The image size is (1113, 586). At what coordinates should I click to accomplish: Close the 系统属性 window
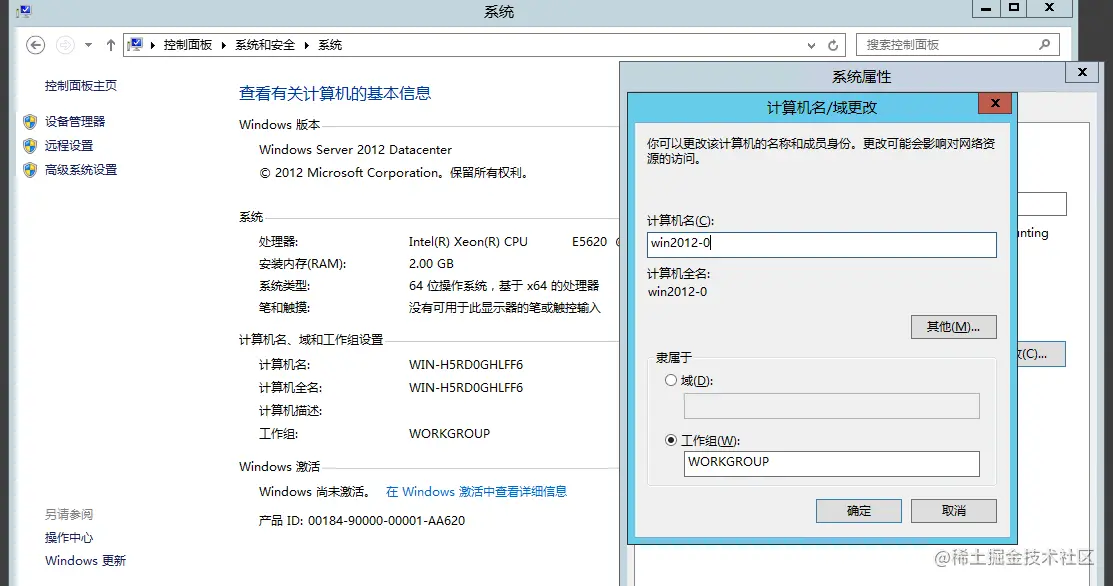[1082, 72]
